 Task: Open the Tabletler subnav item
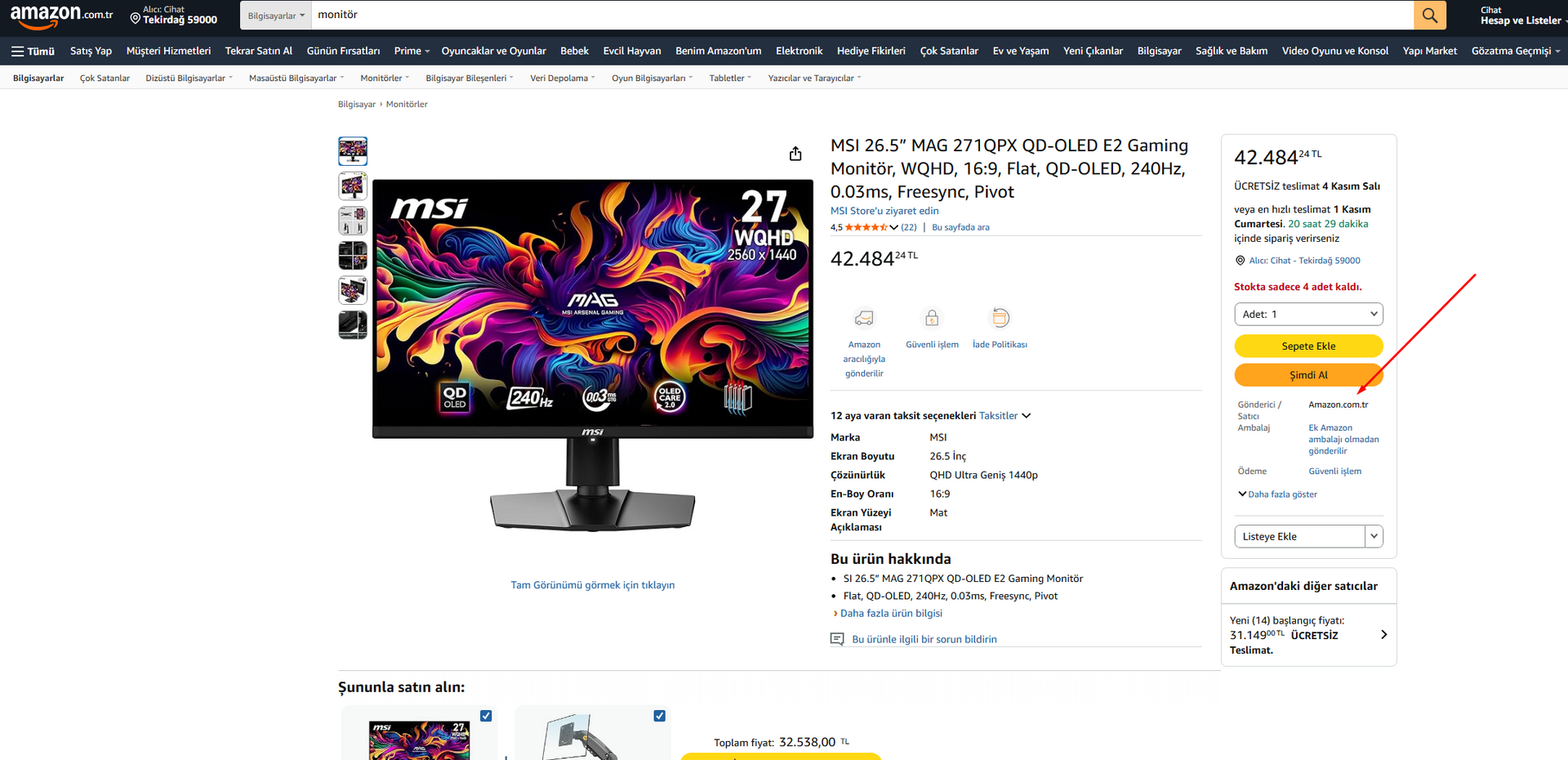(x=730, y=78)
